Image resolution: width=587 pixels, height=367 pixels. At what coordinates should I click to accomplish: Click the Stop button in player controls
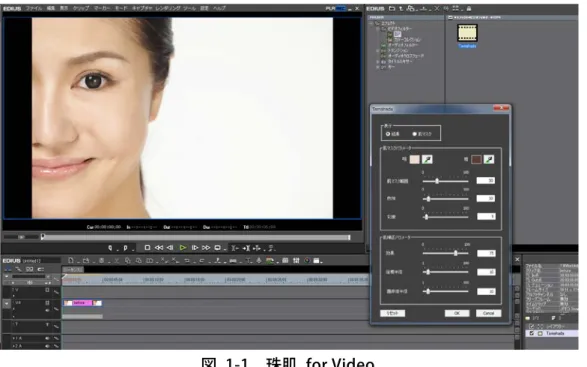[147, 248]
